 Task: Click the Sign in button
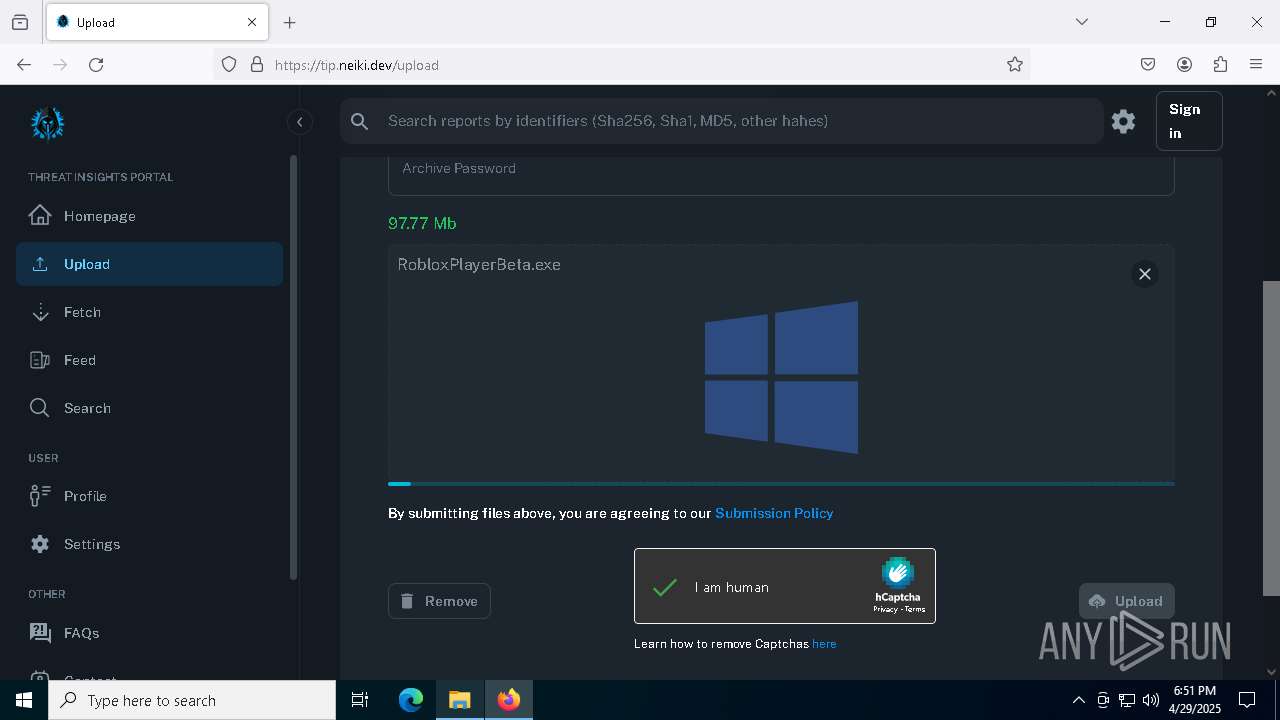coord(1189,121)
